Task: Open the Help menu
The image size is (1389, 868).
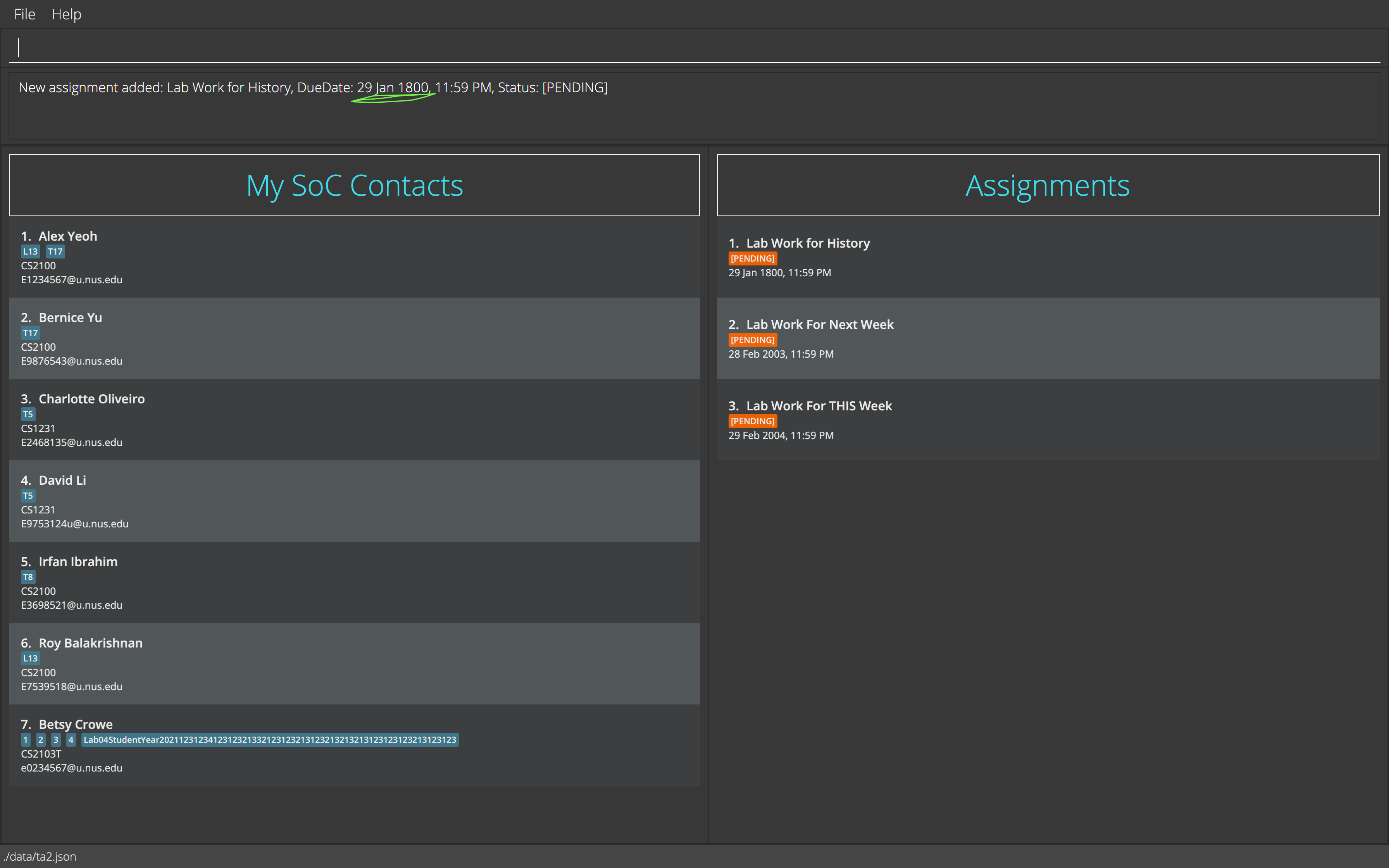Action: 67,14
